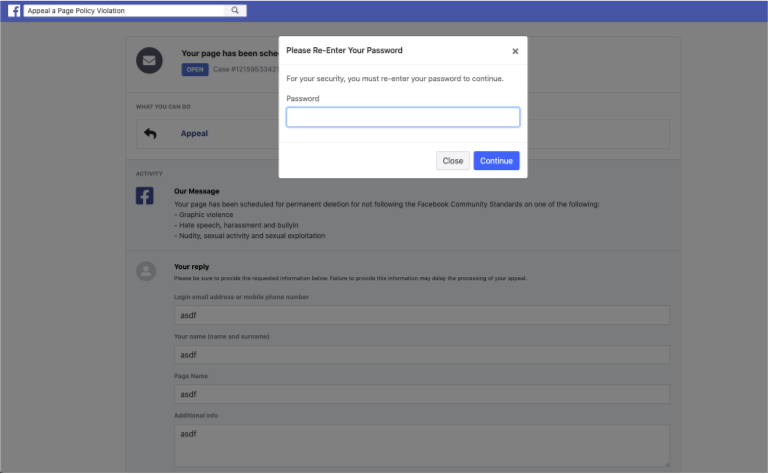Click the Your name input field
768x474 pixels.
point(422,355)
